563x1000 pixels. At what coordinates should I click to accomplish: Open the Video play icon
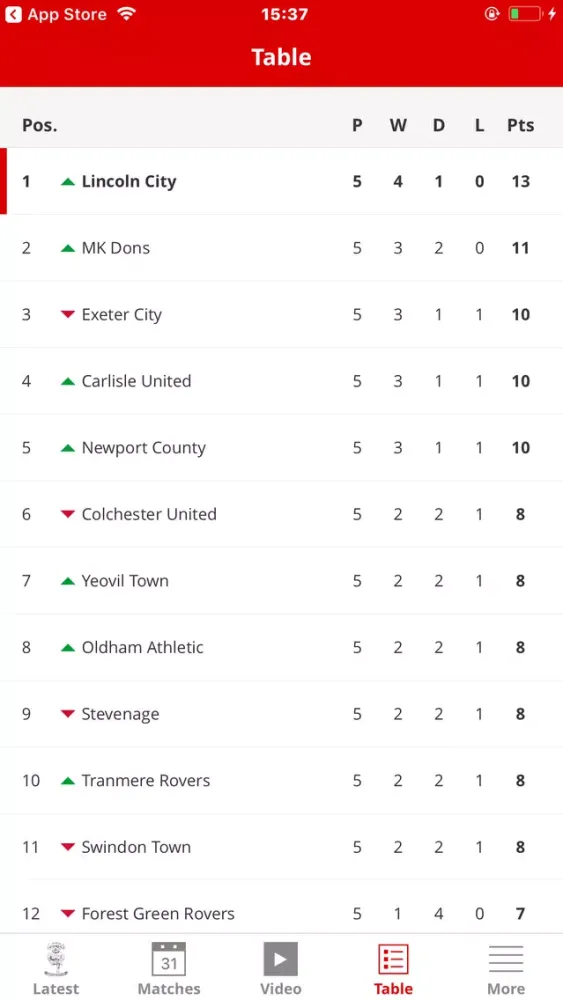[x=281, y=959]
